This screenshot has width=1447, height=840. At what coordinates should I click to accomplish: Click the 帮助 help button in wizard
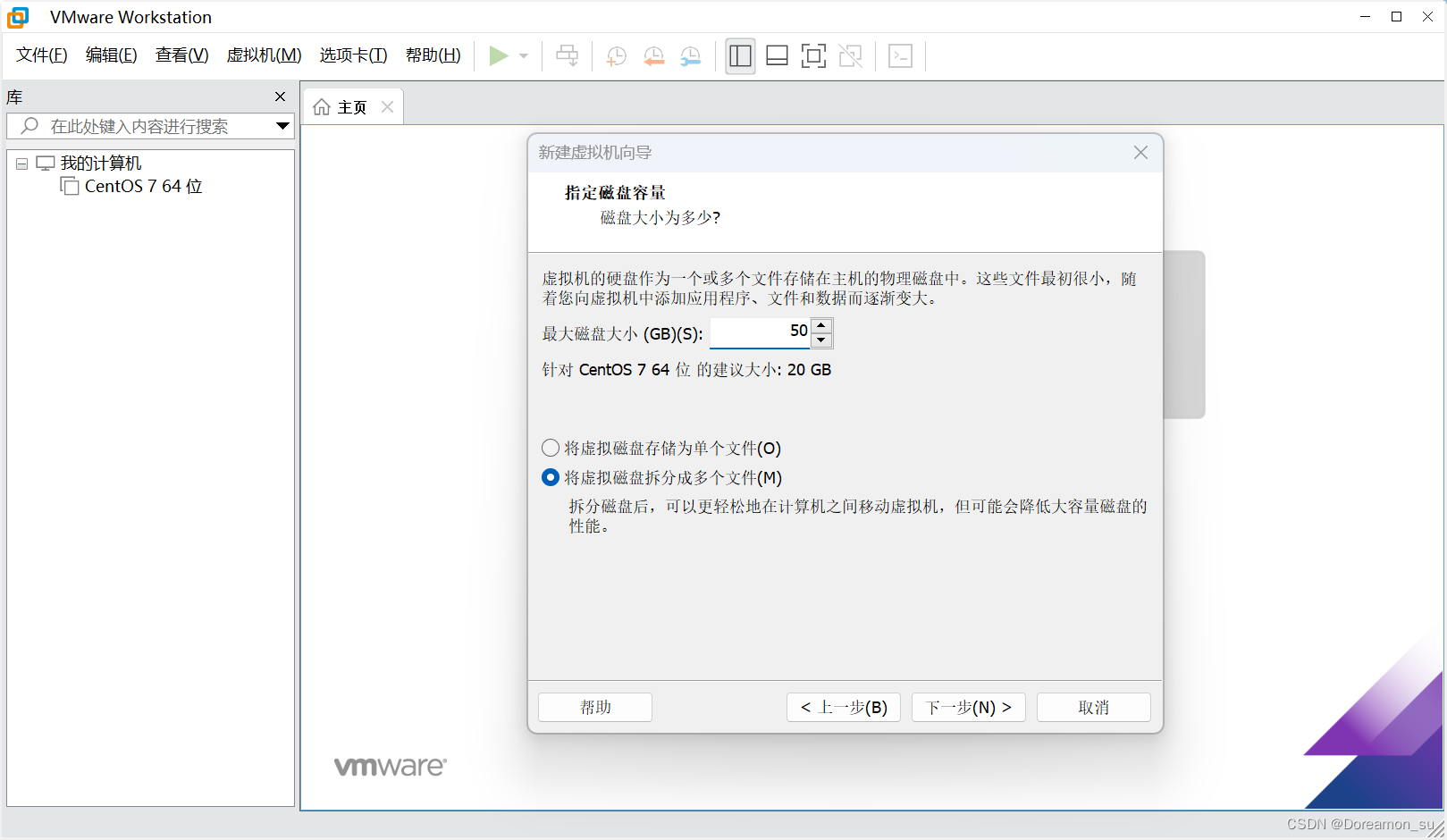(595, 707)
